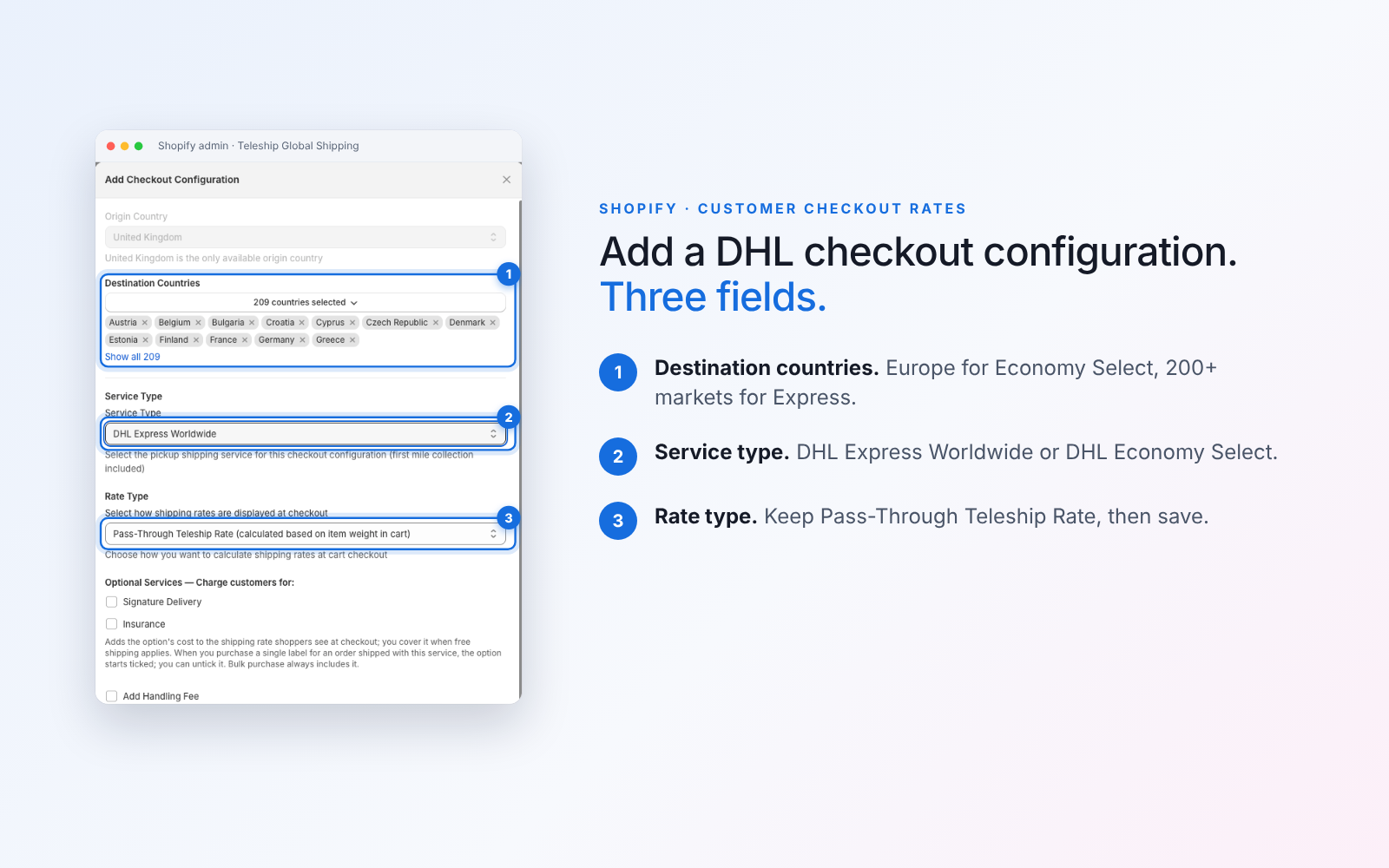Remove France country tag
This screenshot has height=868, width=1389.
coord(245,340)
